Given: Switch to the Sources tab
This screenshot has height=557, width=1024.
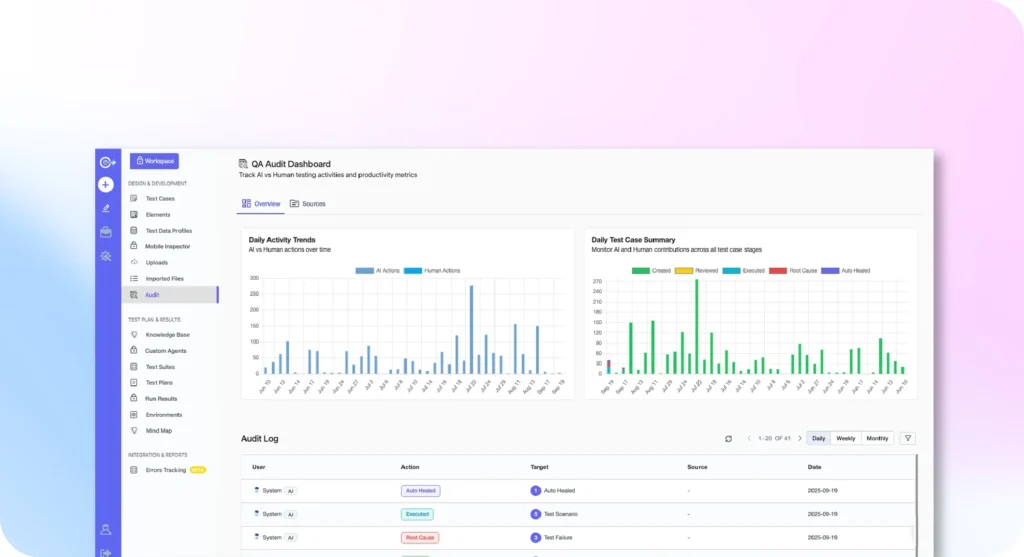Looking at the screenshot, I should 308,204.
